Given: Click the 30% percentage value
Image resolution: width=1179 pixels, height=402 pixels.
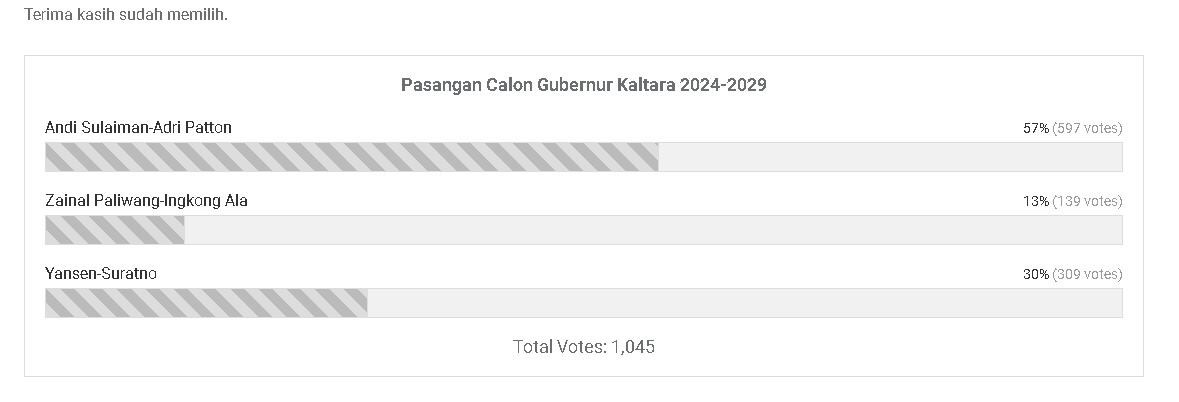Looking at the screenshot, I should [1035, 274].
